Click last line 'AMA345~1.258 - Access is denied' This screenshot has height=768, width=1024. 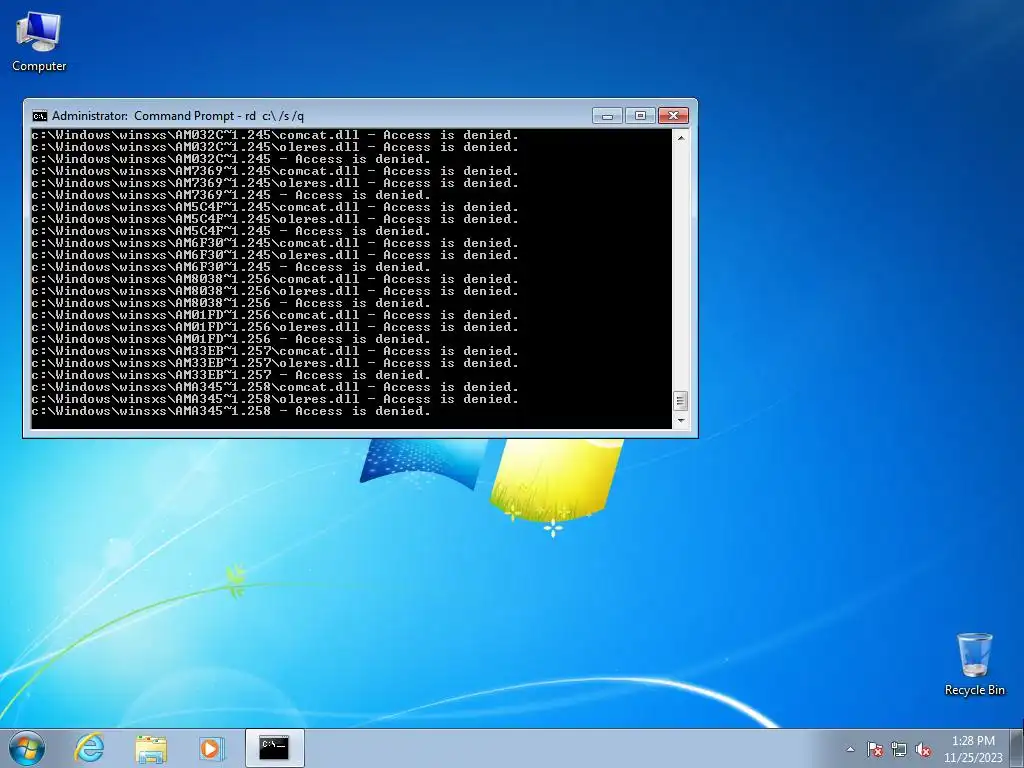coord(231,411)
